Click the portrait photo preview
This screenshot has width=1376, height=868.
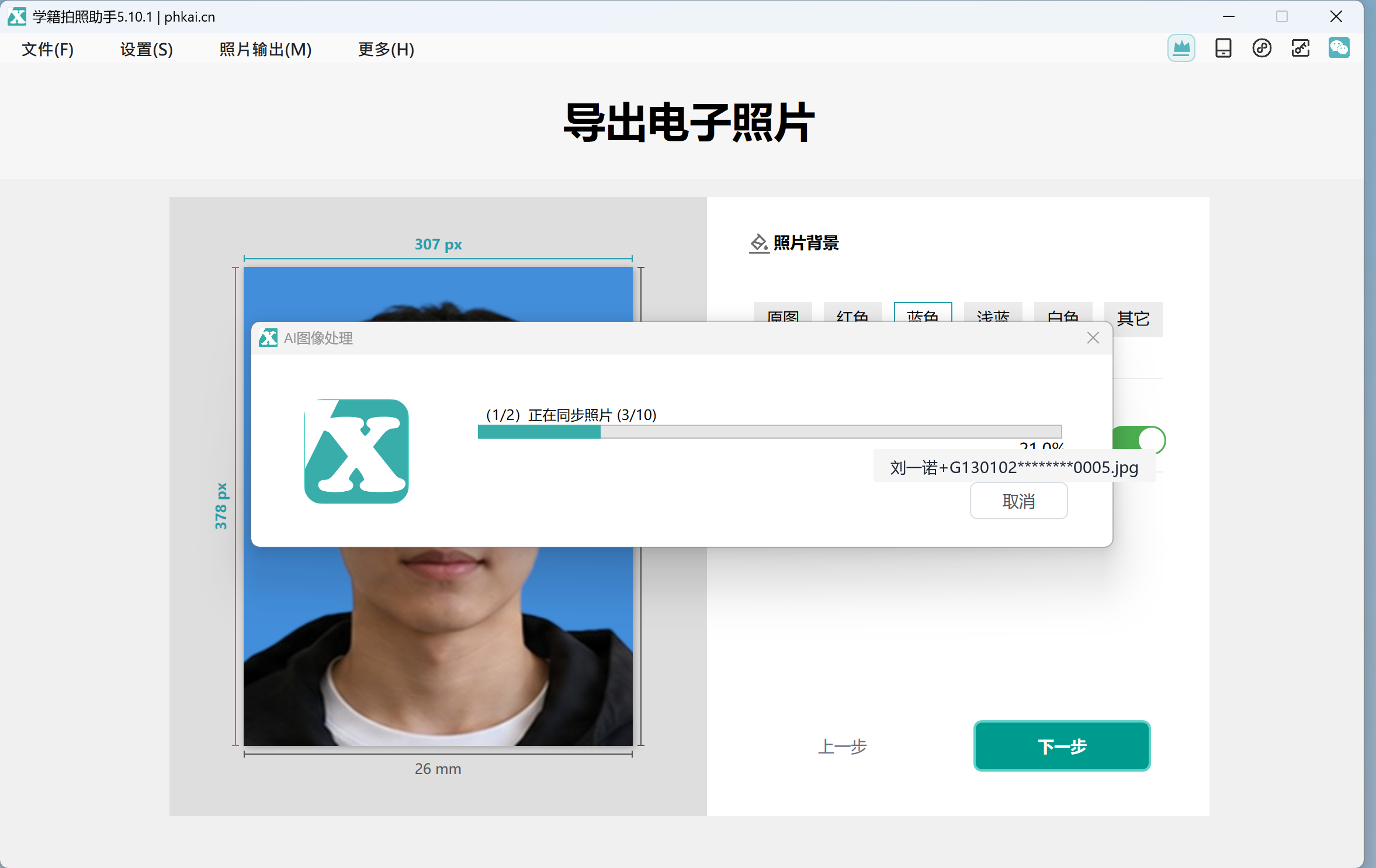pyautogui.click(x=438, y=645)
